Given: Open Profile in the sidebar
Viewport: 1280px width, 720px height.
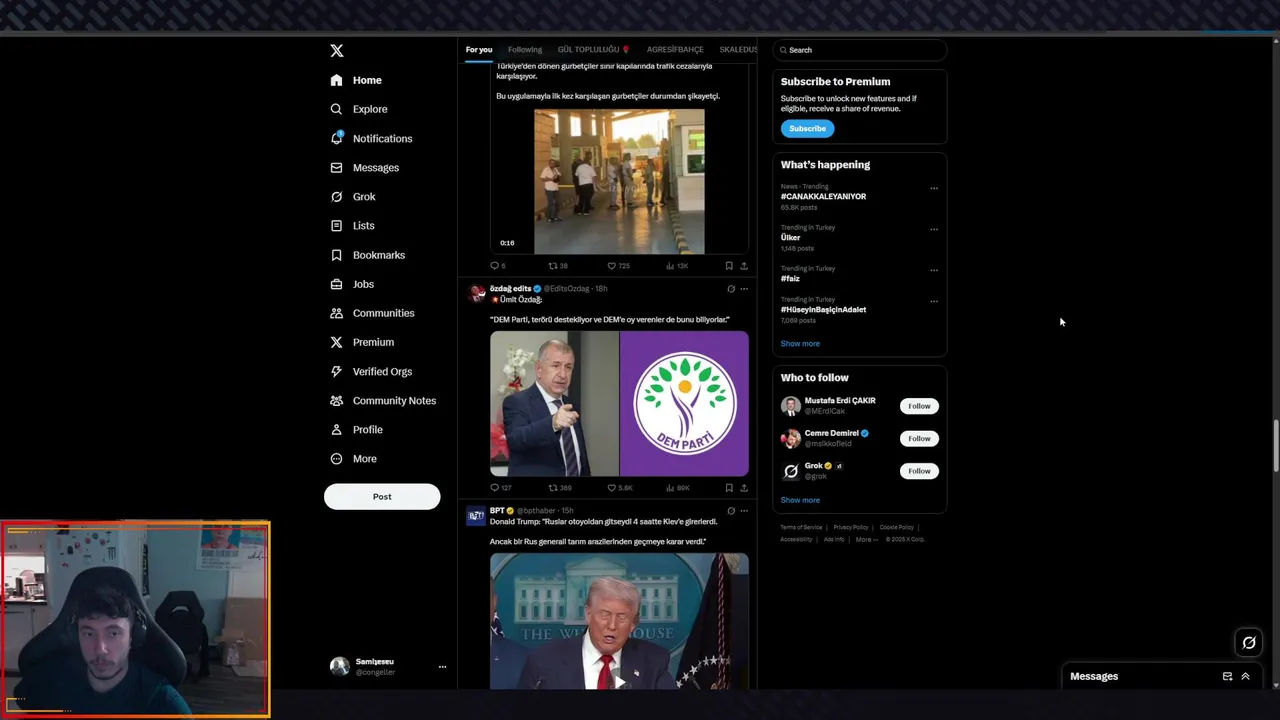Looking at the screenshot, I should click(357, 429).
